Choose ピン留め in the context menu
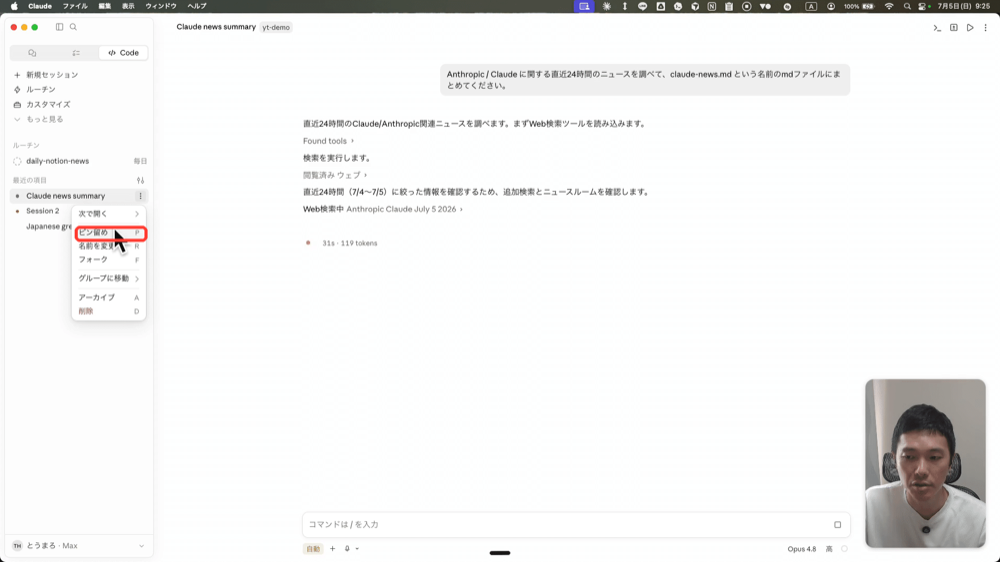Viewport: 1000px width, 562px height. click(x=110, y=233)
